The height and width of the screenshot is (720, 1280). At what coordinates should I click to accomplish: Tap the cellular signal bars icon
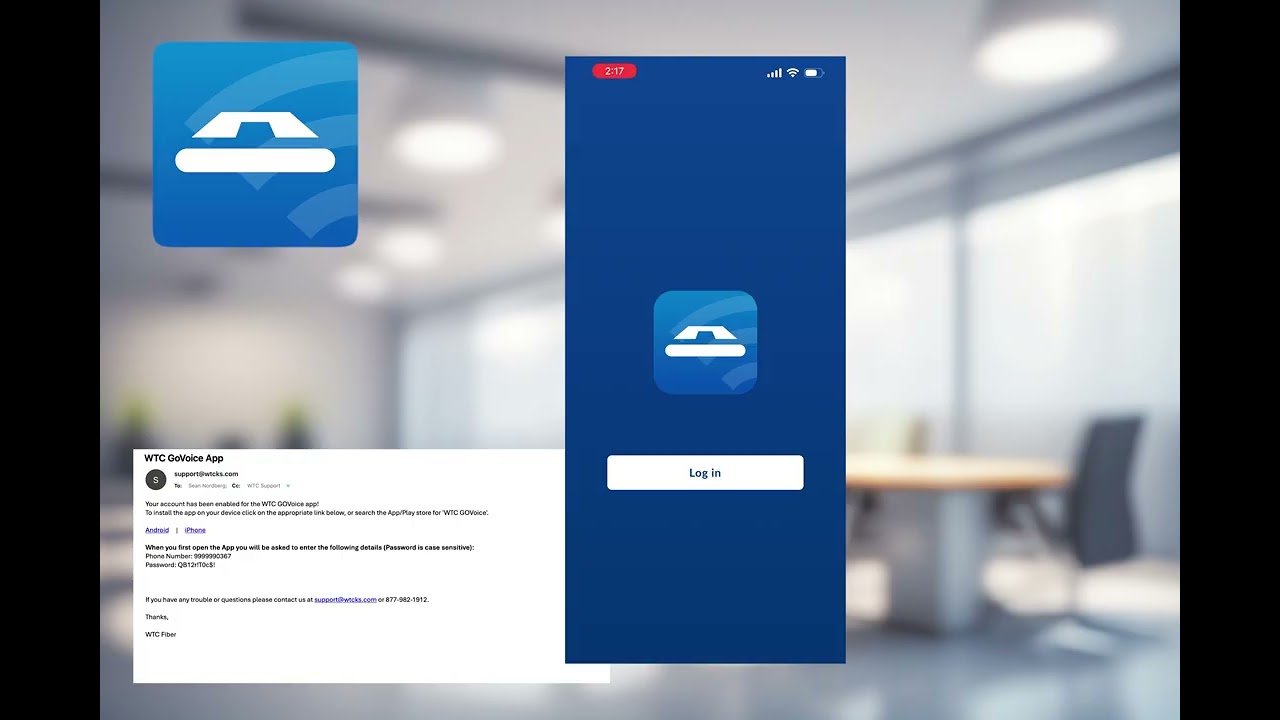pos(774,72)
